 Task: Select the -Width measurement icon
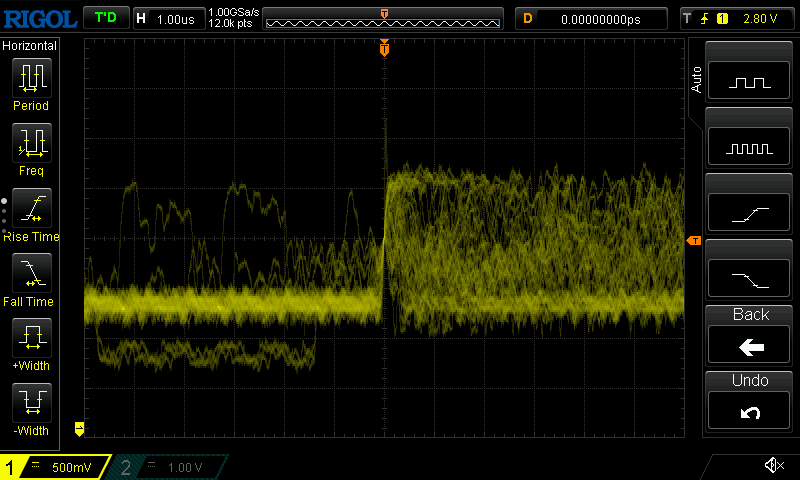31,406
